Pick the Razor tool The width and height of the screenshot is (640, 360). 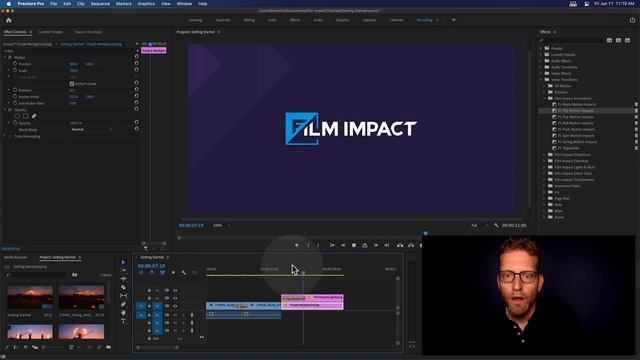(123, 288)
